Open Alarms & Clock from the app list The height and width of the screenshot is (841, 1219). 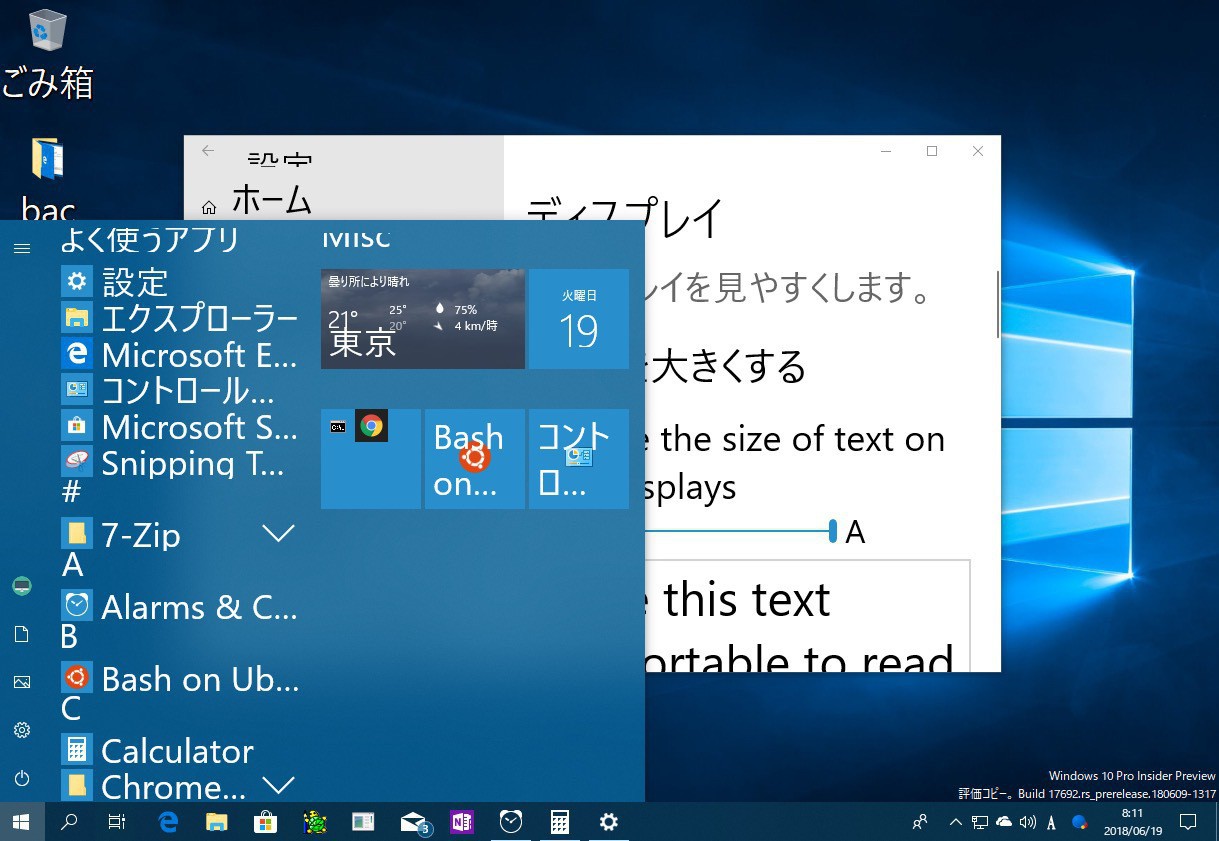pyautogui.click(x=180, y=607)
